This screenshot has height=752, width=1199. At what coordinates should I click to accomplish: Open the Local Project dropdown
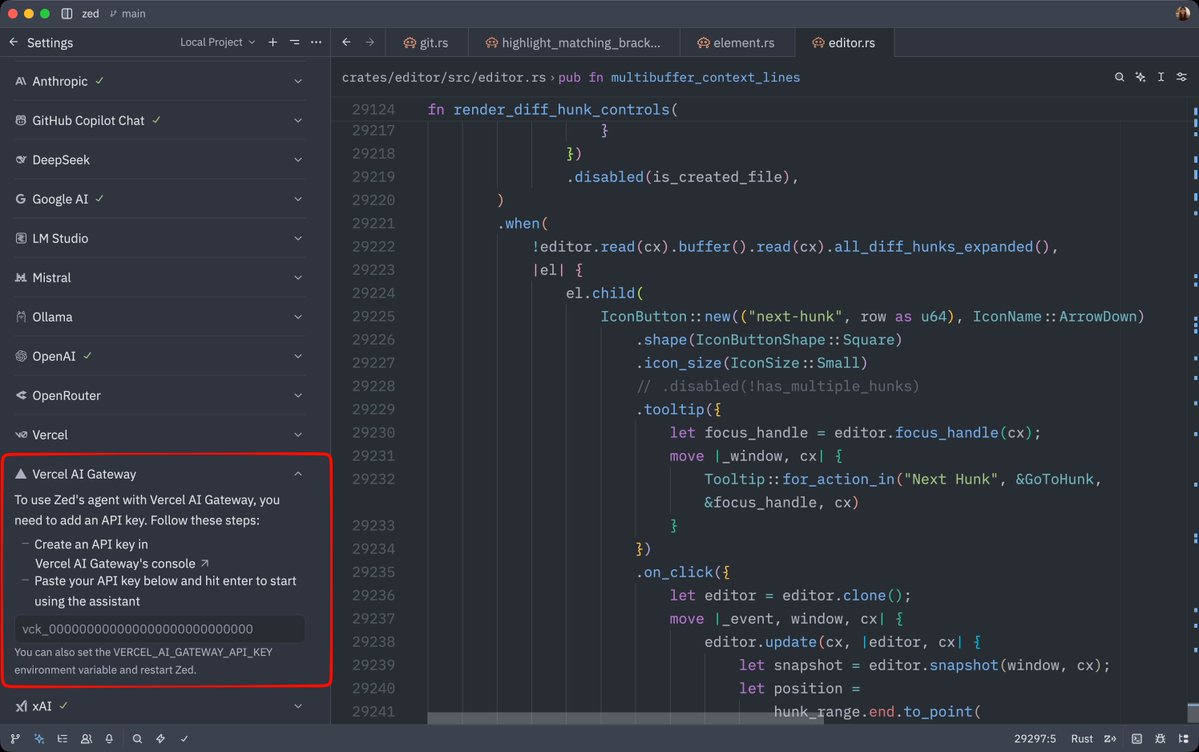[x=217, y=42]
